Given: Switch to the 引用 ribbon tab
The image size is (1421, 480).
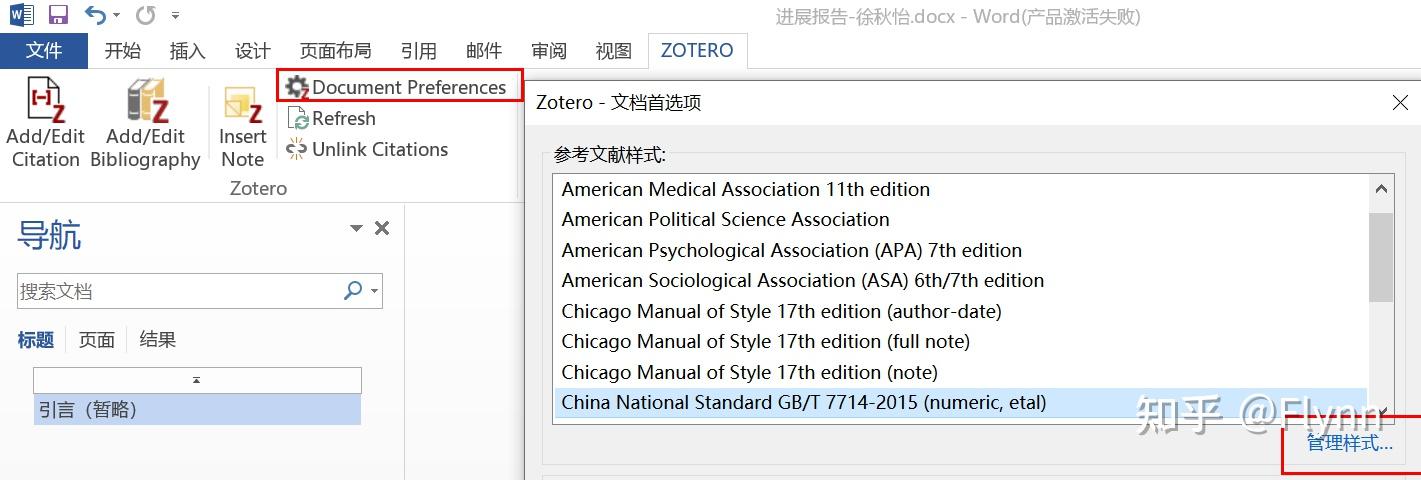Looking at the screenshot, I should [418, 51].
